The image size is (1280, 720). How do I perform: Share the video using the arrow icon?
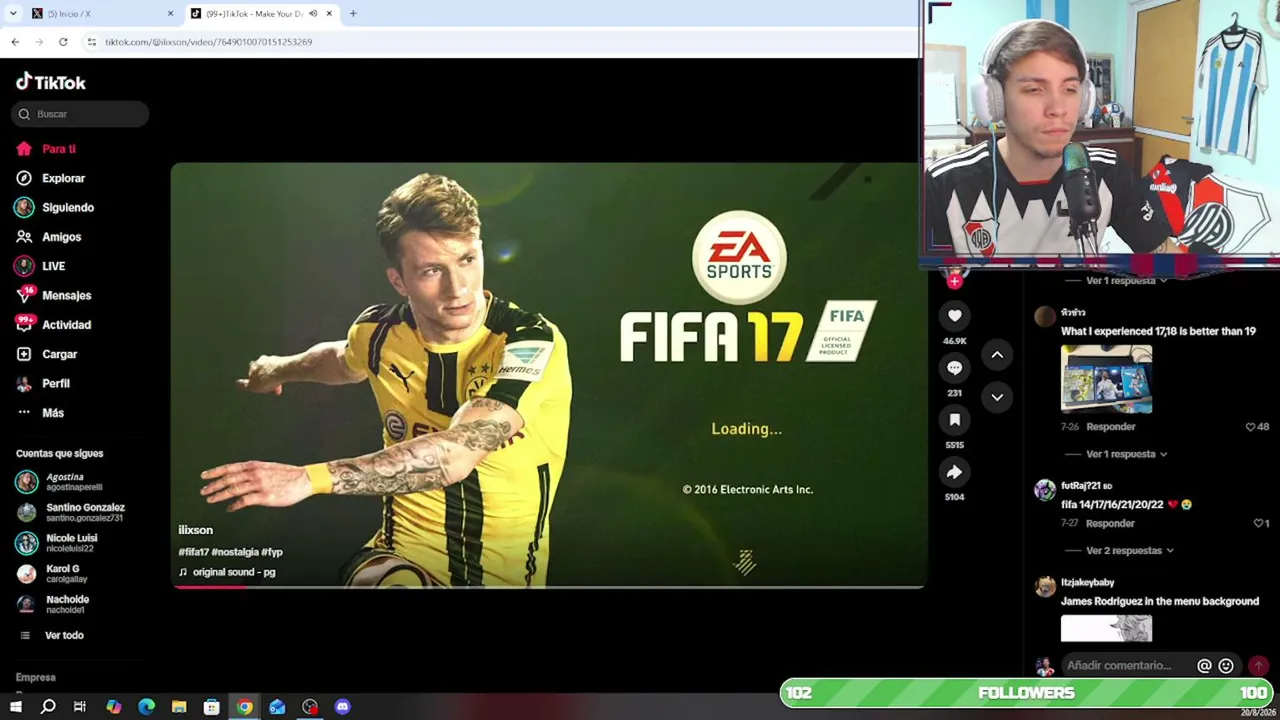click(954, 472)
